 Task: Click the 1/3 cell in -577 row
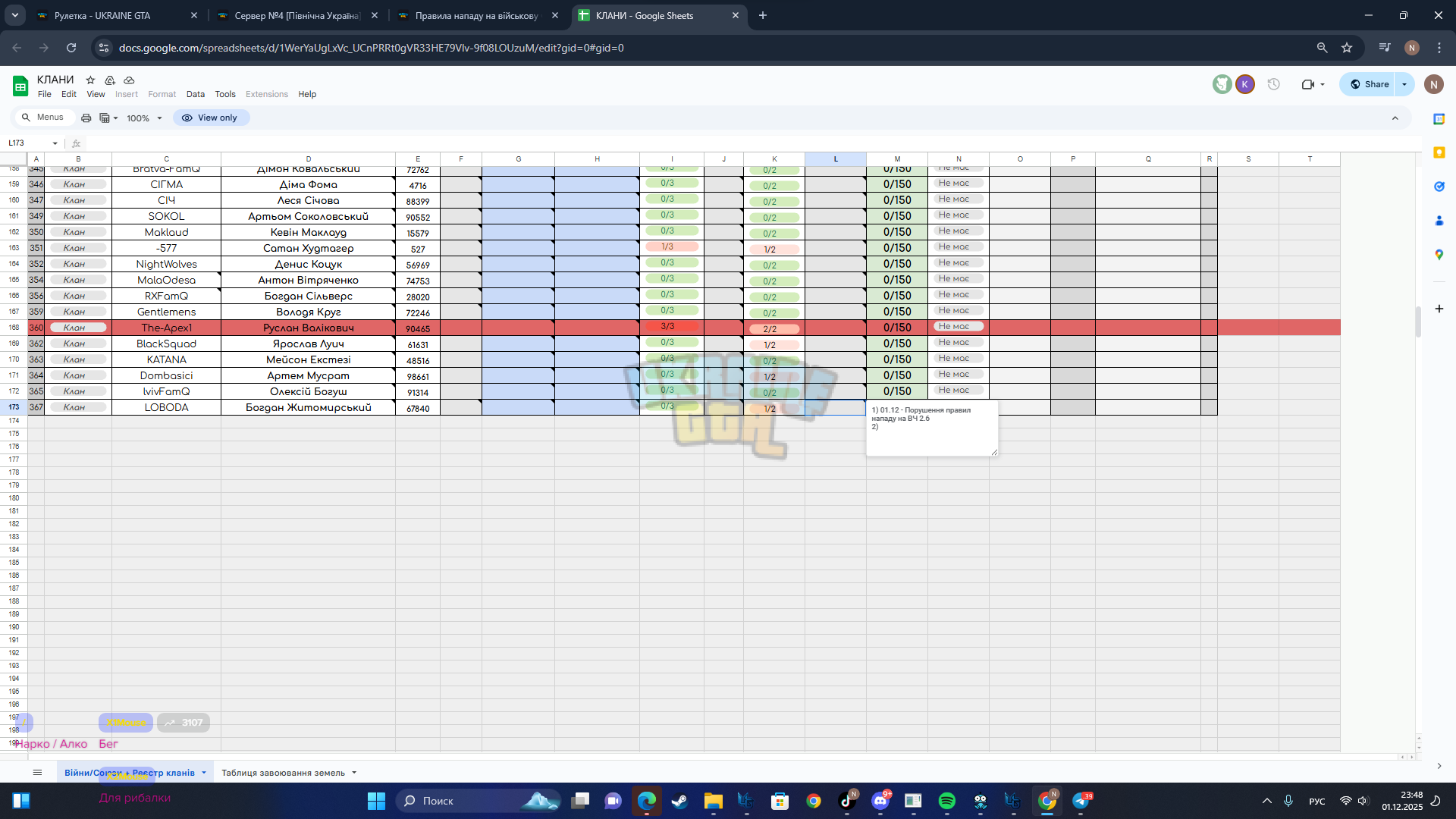[672, 247]
